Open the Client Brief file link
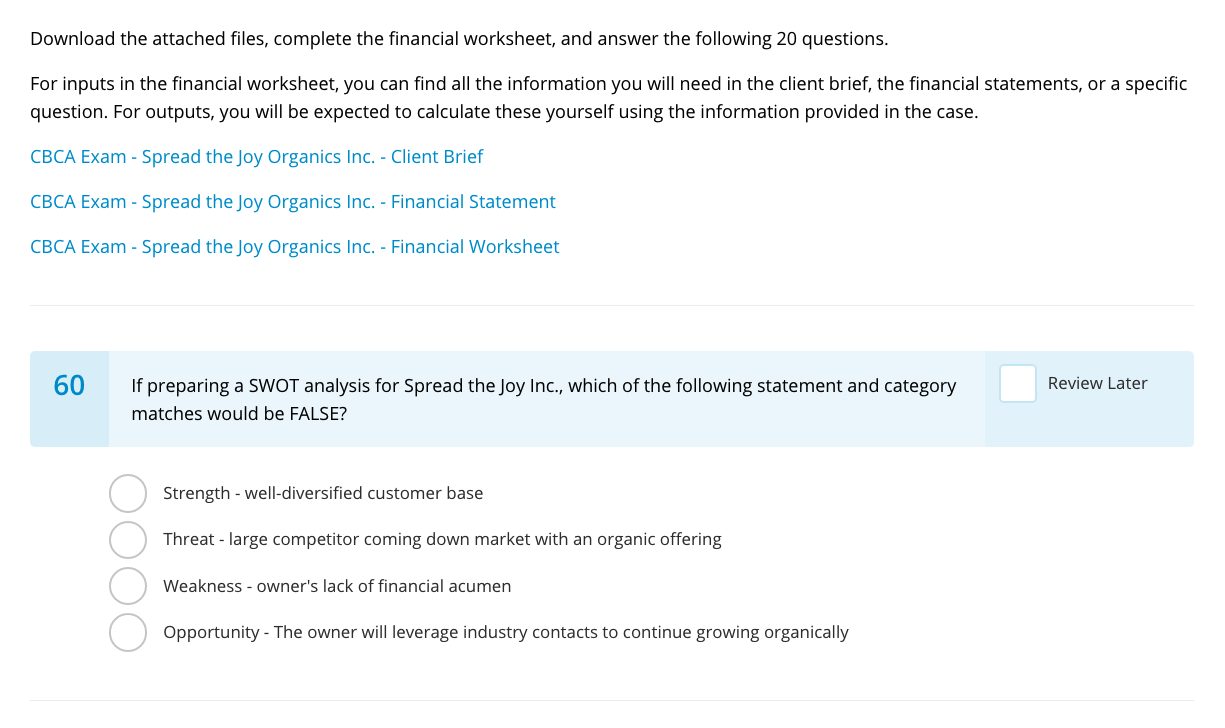 256,157
